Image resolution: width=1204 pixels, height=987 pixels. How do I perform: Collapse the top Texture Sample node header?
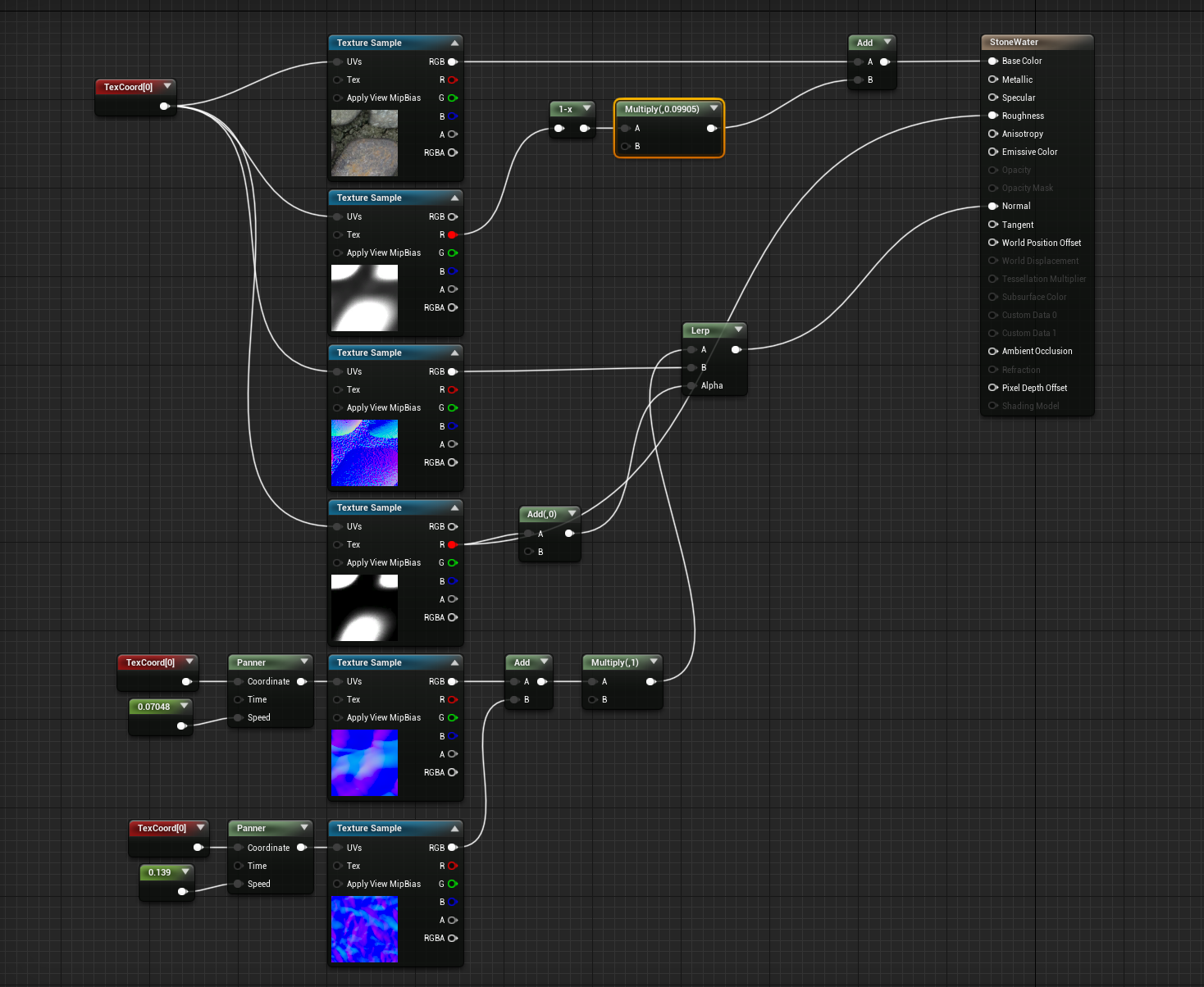[454, 42]
